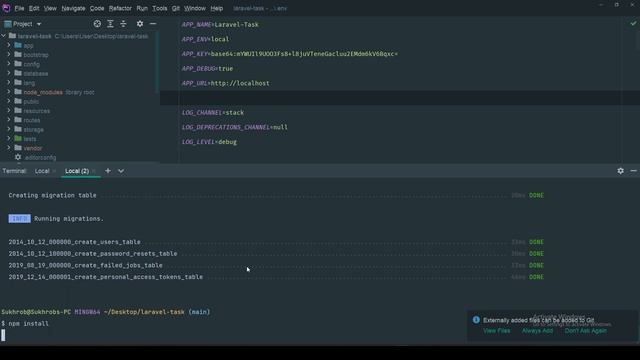This screenshot has height=360, width=640.
Task: Expand the public folder
Action: pos(9,101)
